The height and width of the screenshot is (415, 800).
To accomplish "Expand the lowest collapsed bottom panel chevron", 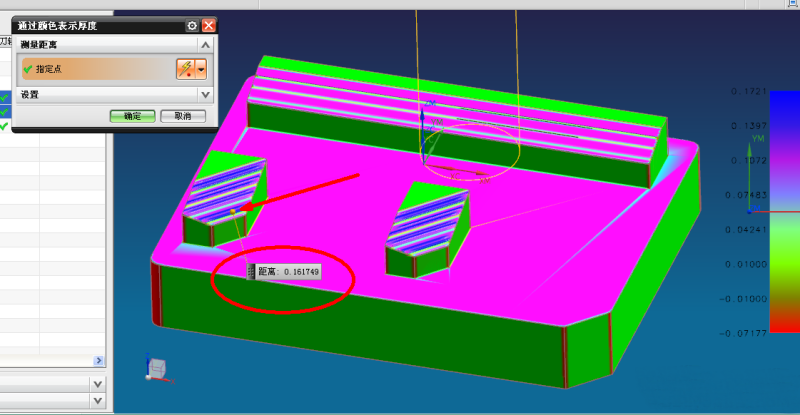I will (x=98, y=401).
